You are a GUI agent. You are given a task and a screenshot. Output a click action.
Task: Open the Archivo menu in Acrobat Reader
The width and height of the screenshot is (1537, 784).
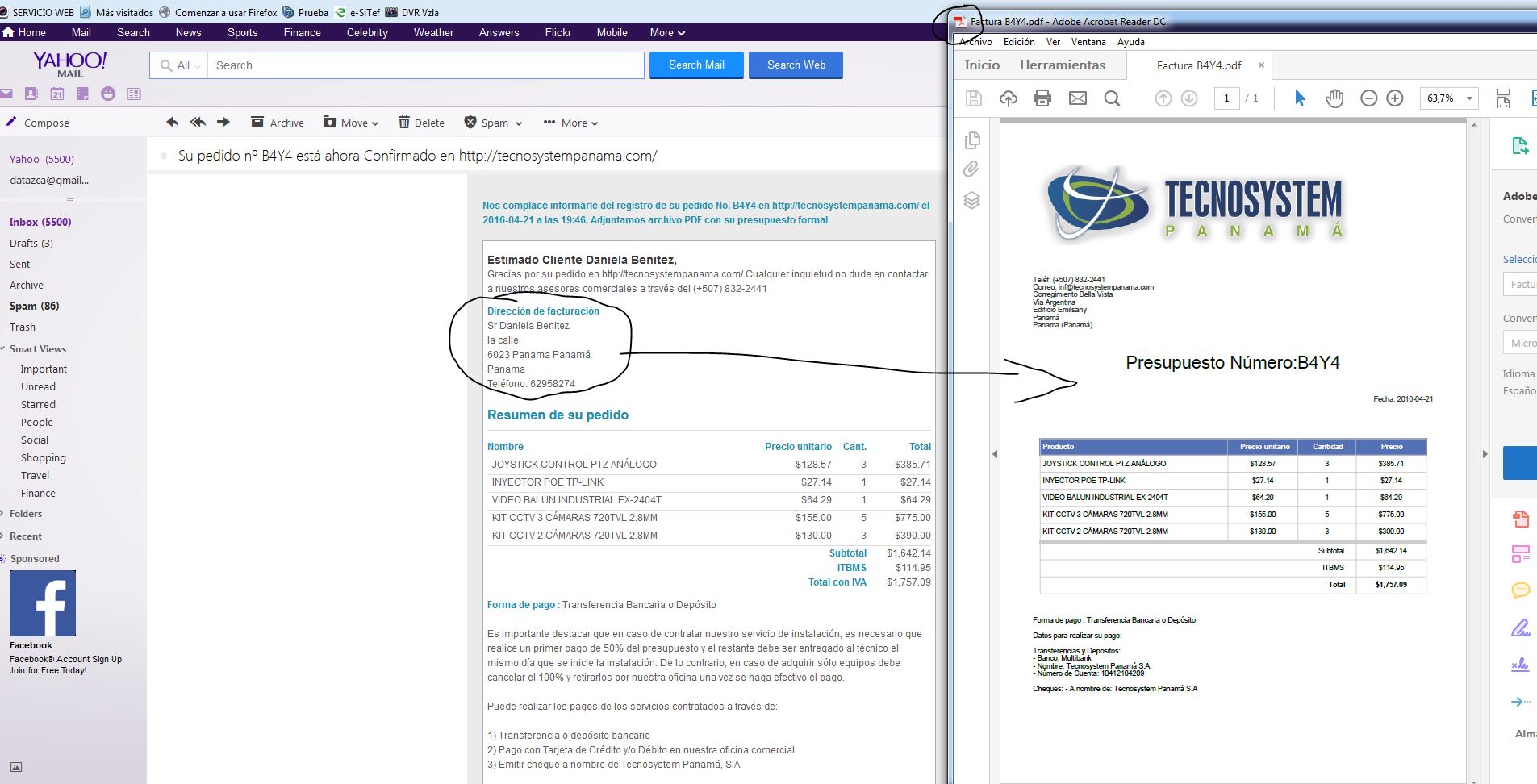pyautogui.click(x=975, y=42)
